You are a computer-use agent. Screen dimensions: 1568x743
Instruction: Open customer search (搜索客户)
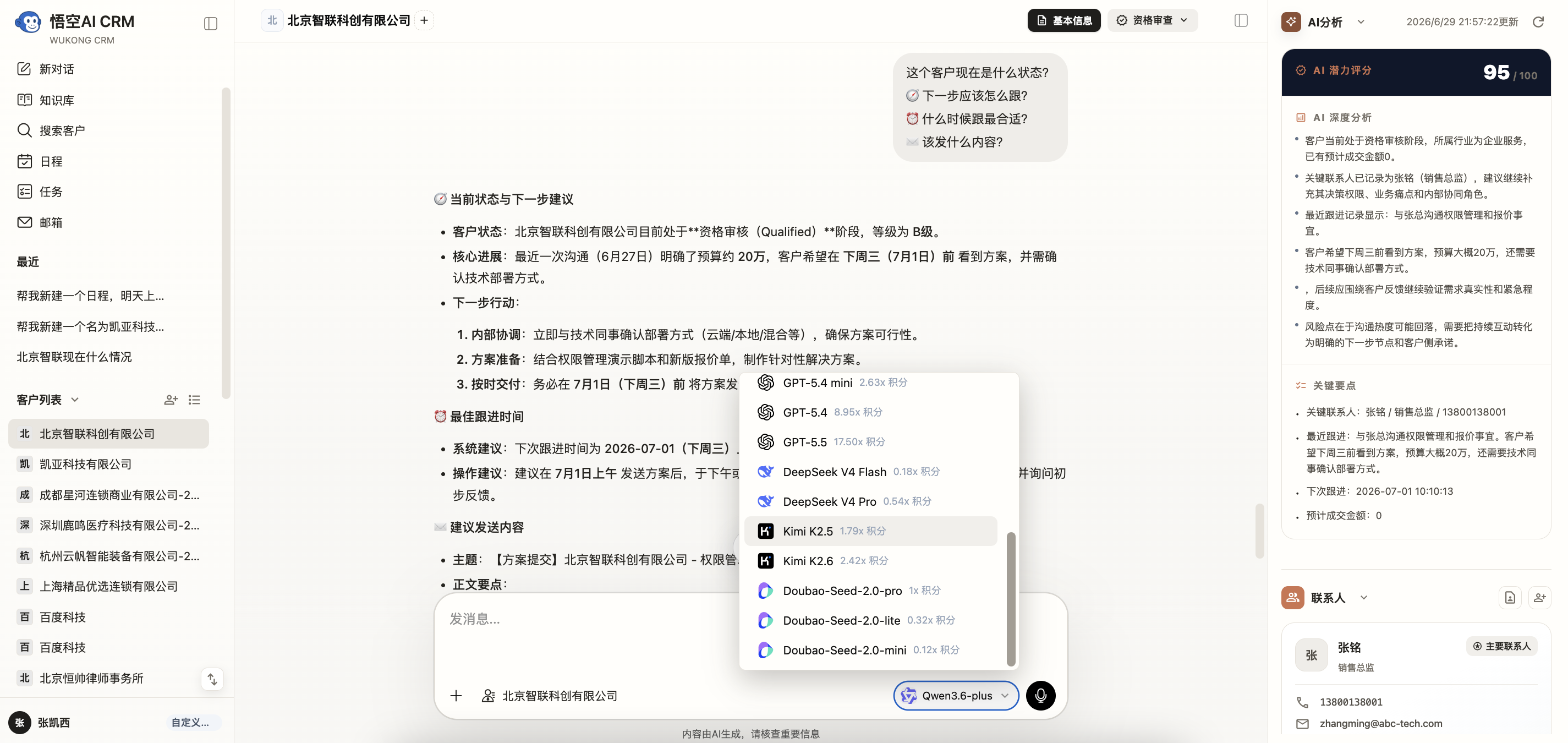click(51, 130)
